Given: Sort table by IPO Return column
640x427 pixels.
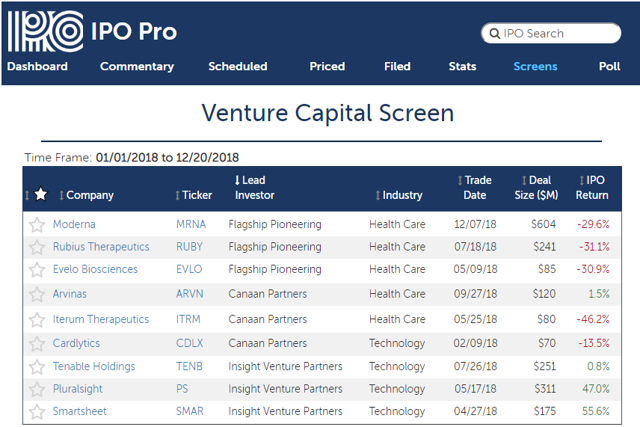Looking at the screenshot, I should [592, 187].
